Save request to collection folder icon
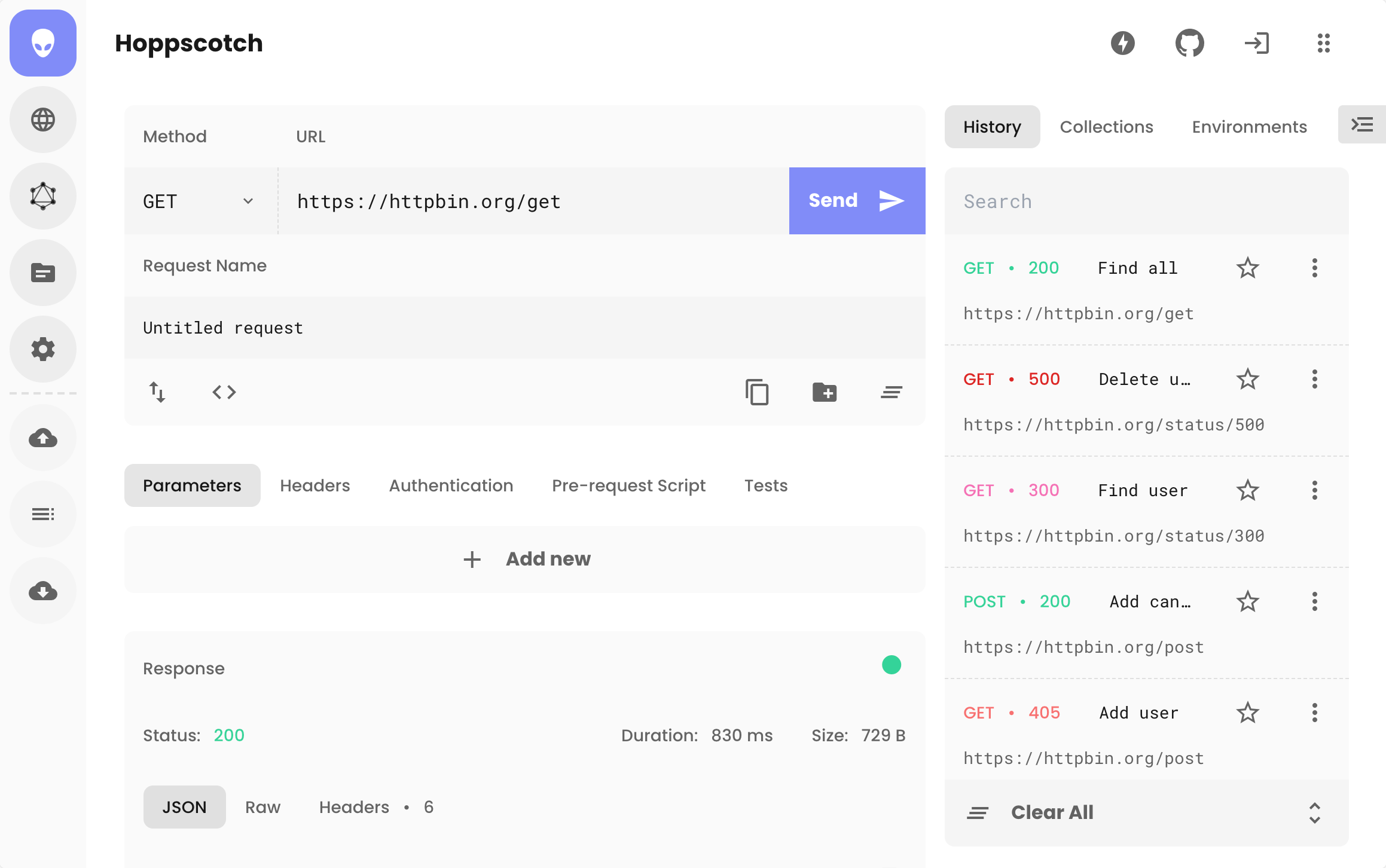 [824, 392]
